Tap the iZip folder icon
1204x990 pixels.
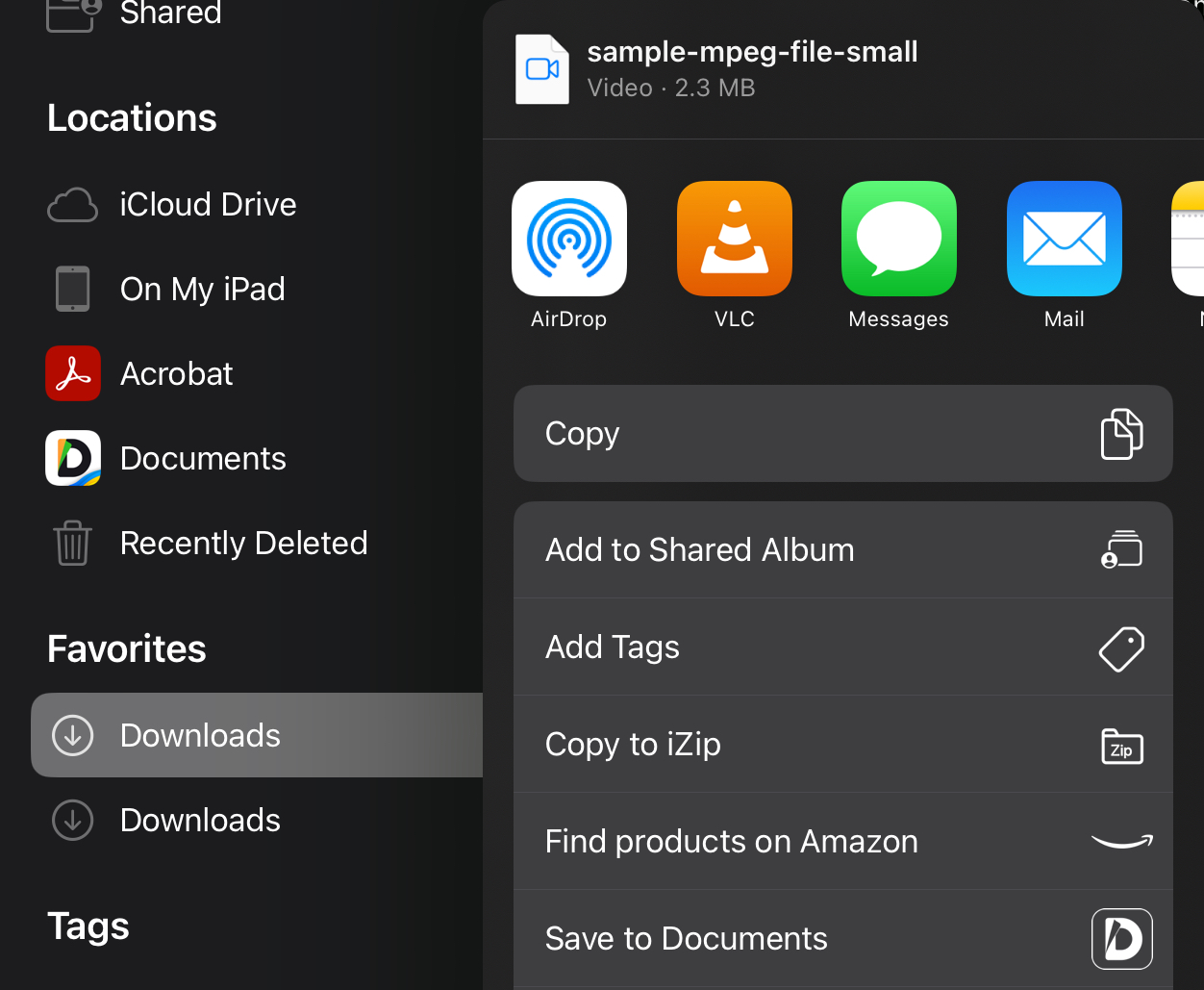point(1121,747)
